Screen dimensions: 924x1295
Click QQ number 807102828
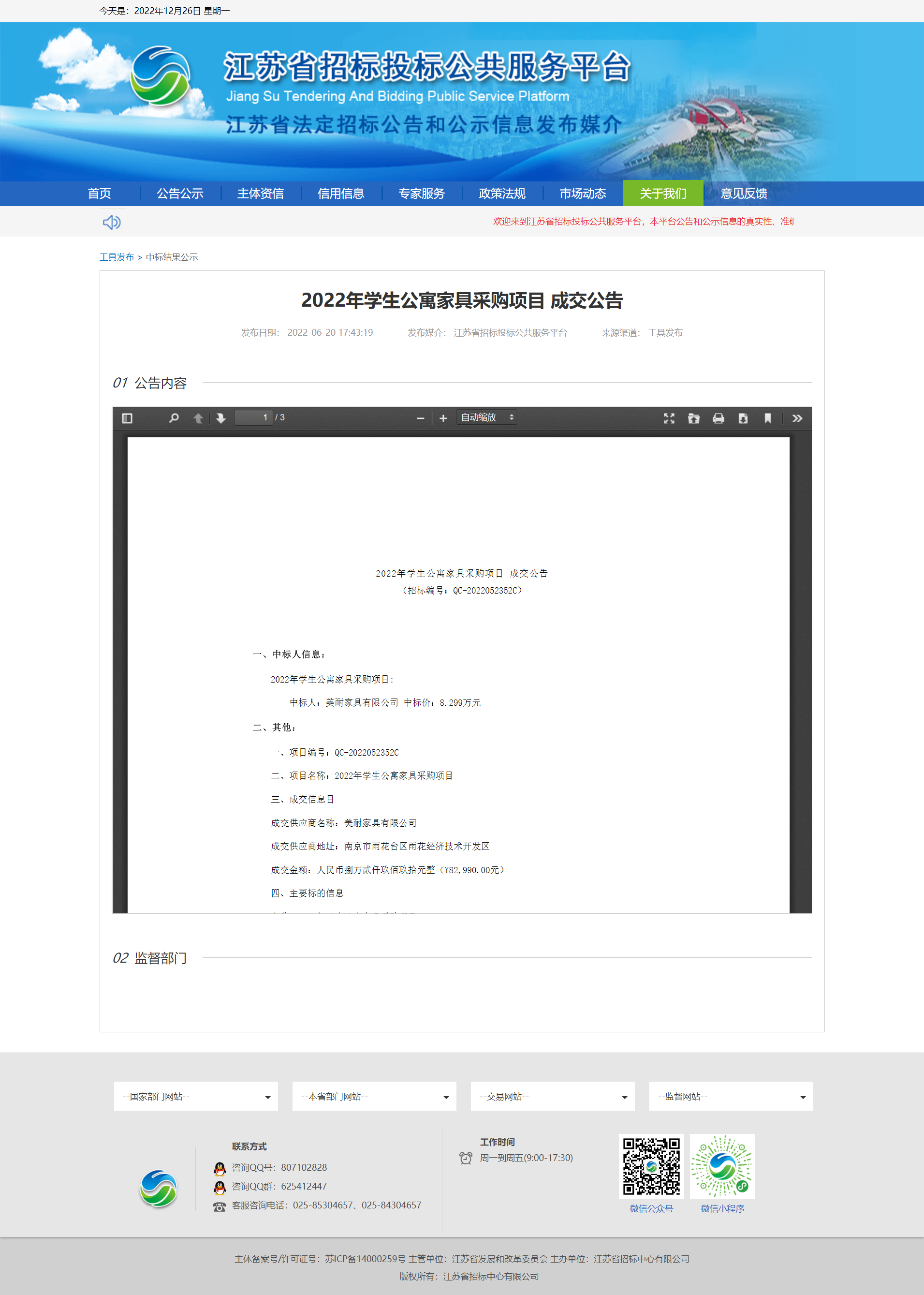[x=304, y=1167]
